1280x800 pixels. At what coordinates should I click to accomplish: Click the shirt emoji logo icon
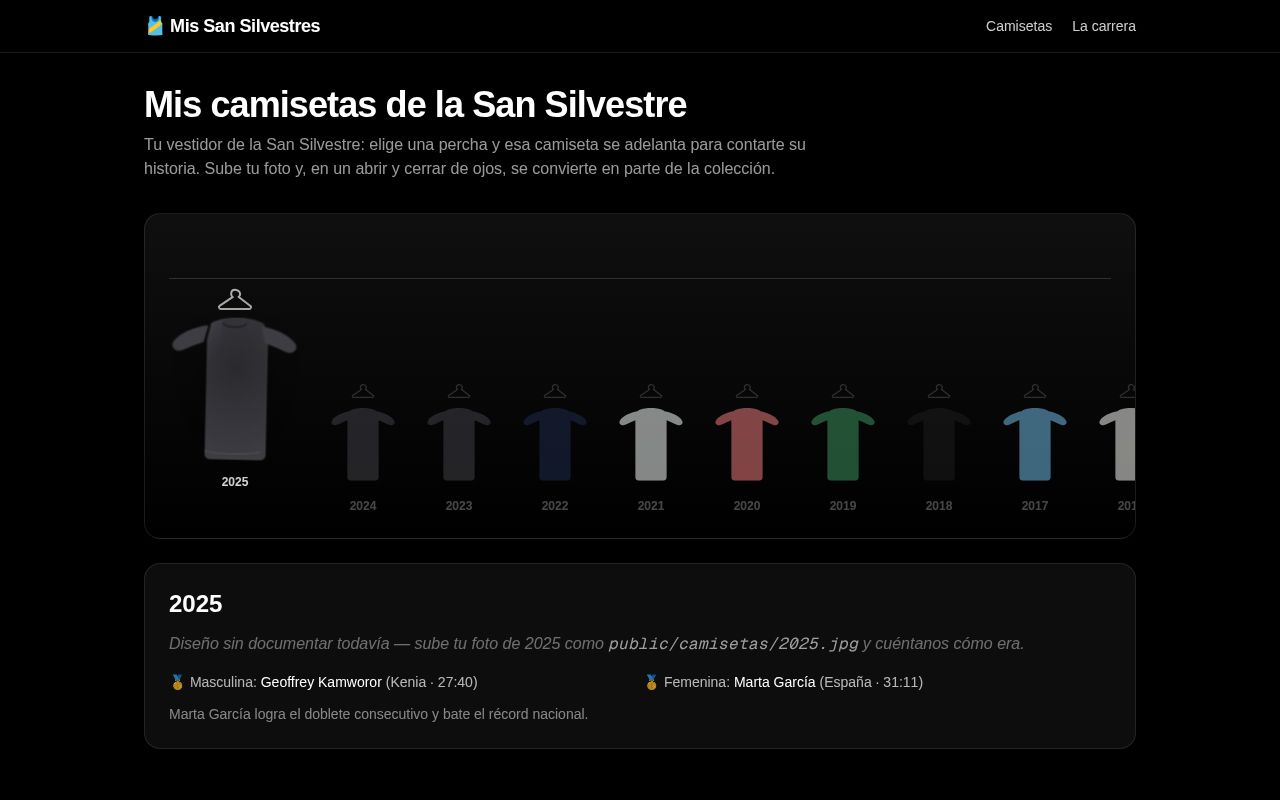click(x=155, y=26)
